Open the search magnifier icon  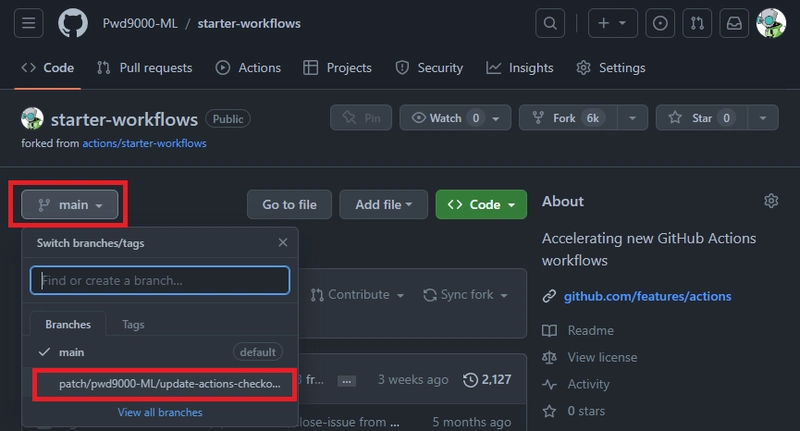coord(550,23)
